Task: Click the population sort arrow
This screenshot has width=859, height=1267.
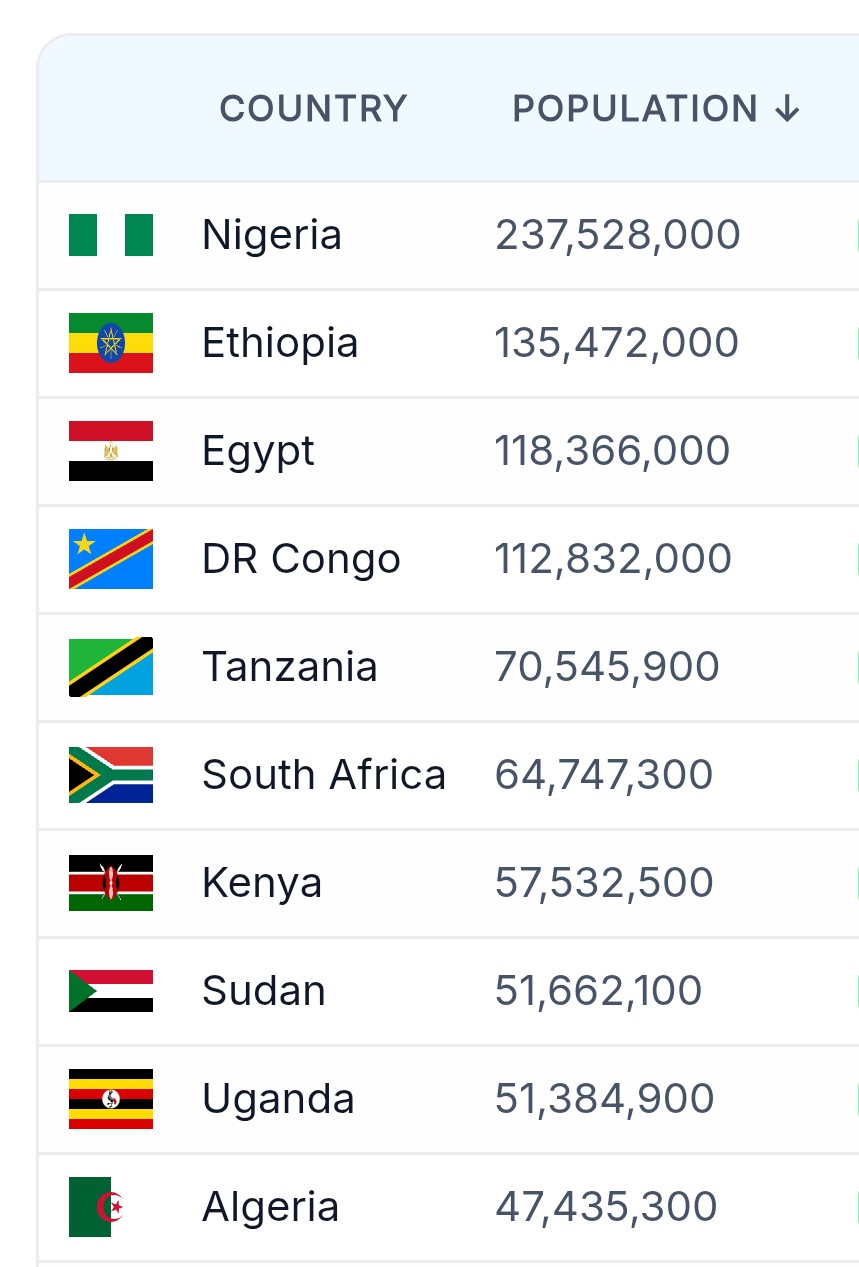Action: click(x=788, y=109)
